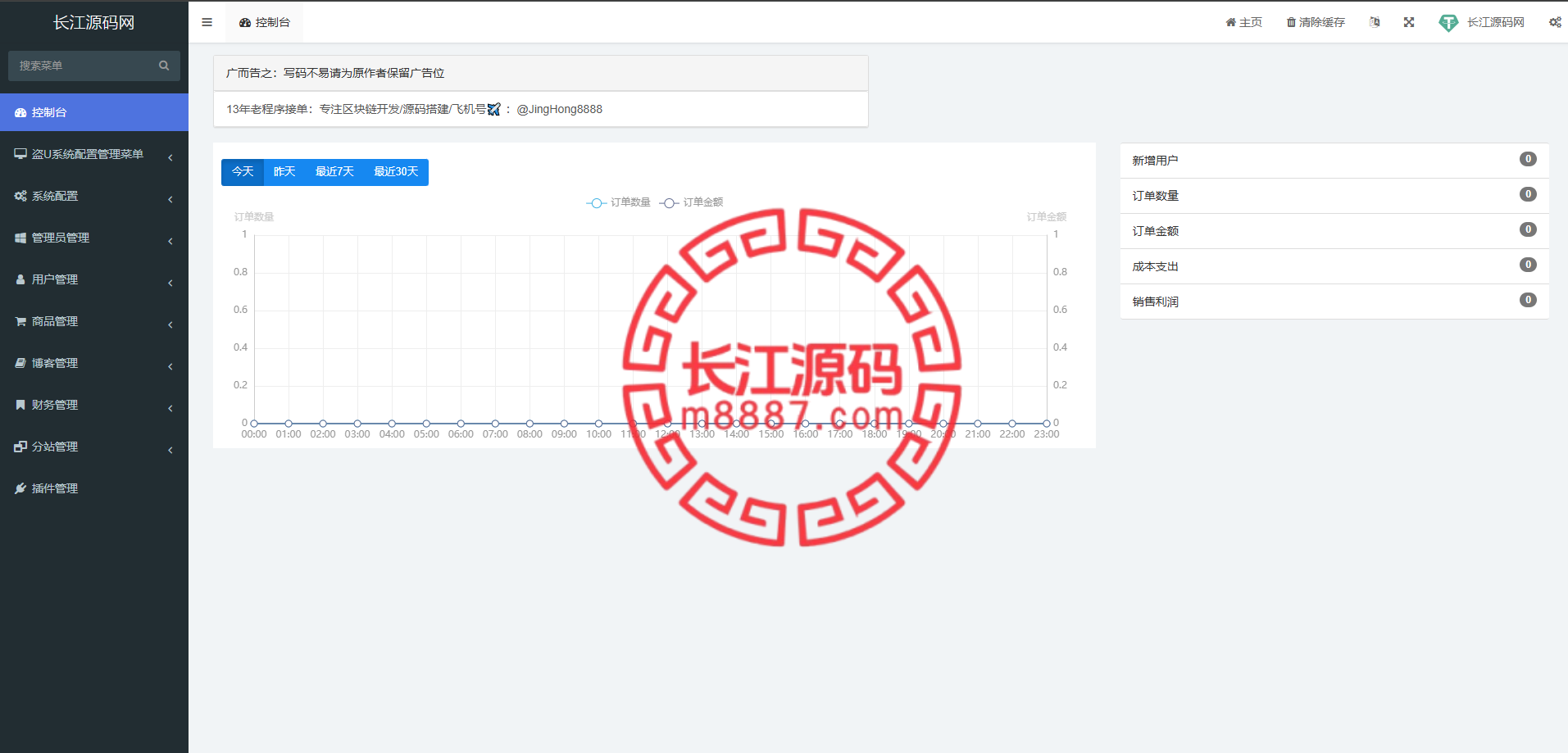Select the 最近7天 date range button
Screen dimensions: 1568x753
click(334, 172)
